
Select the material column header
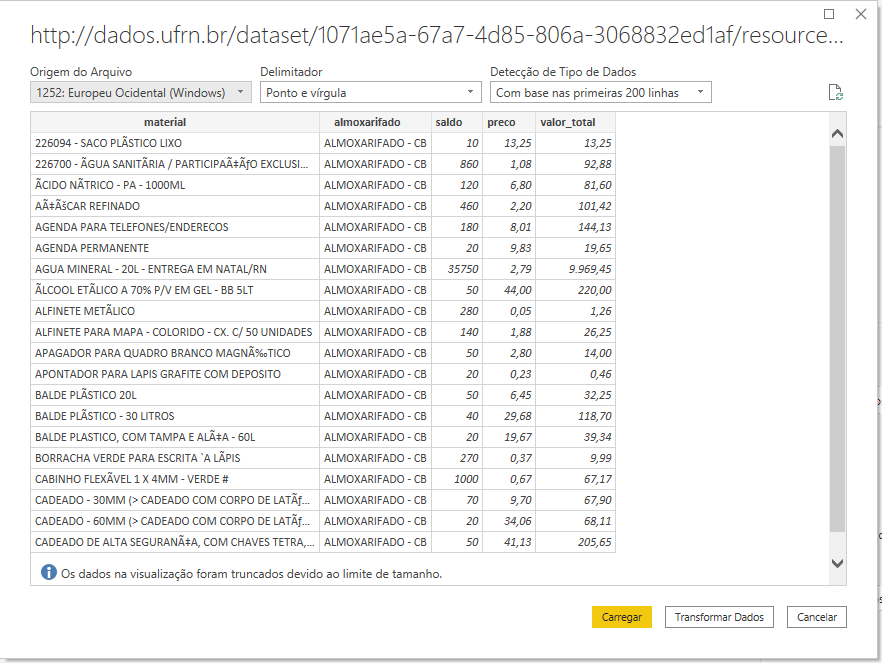pos(175,122)
